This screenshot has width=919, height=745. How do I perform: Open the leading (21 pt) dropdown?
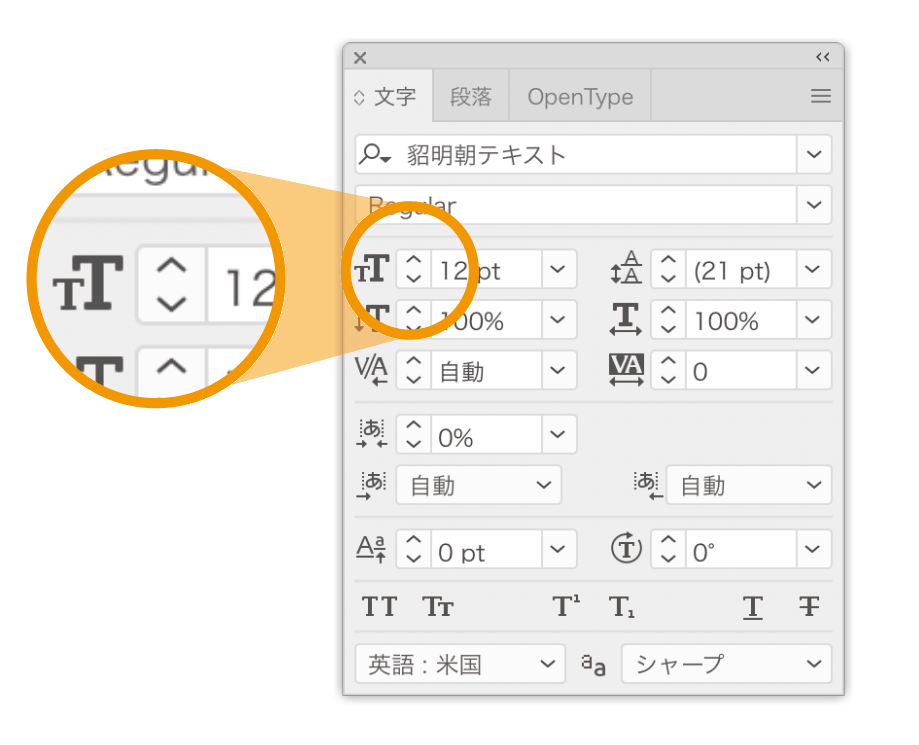pos(813,269)
